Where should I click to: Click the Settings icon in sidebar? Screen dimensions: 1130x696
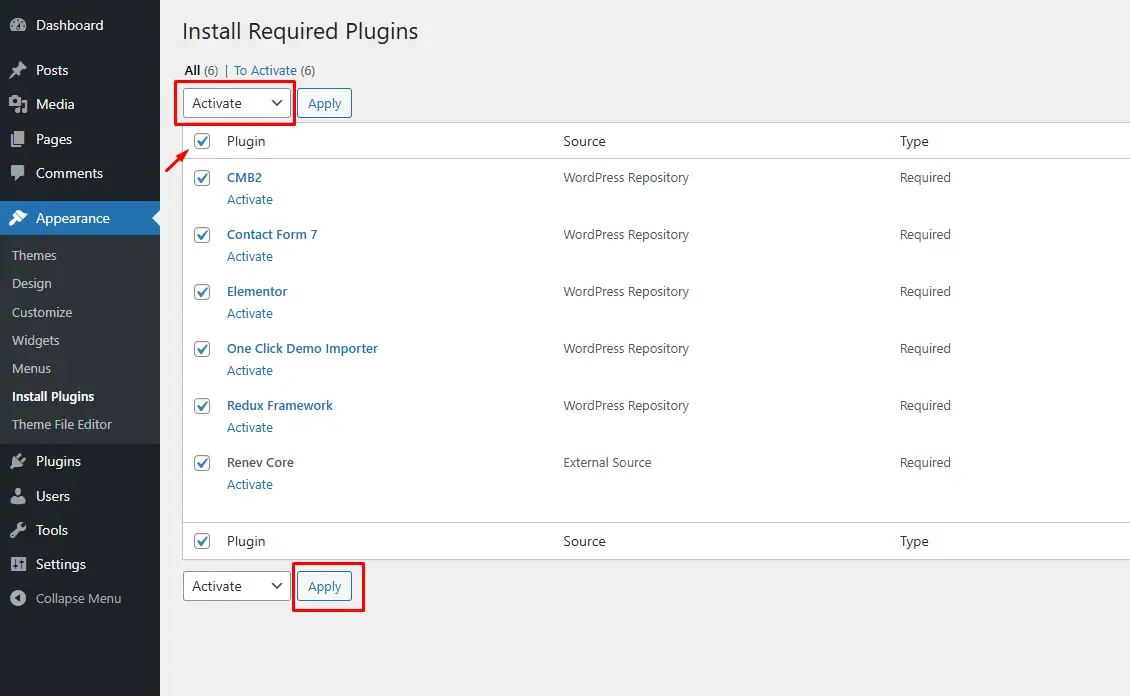point(18,564)
